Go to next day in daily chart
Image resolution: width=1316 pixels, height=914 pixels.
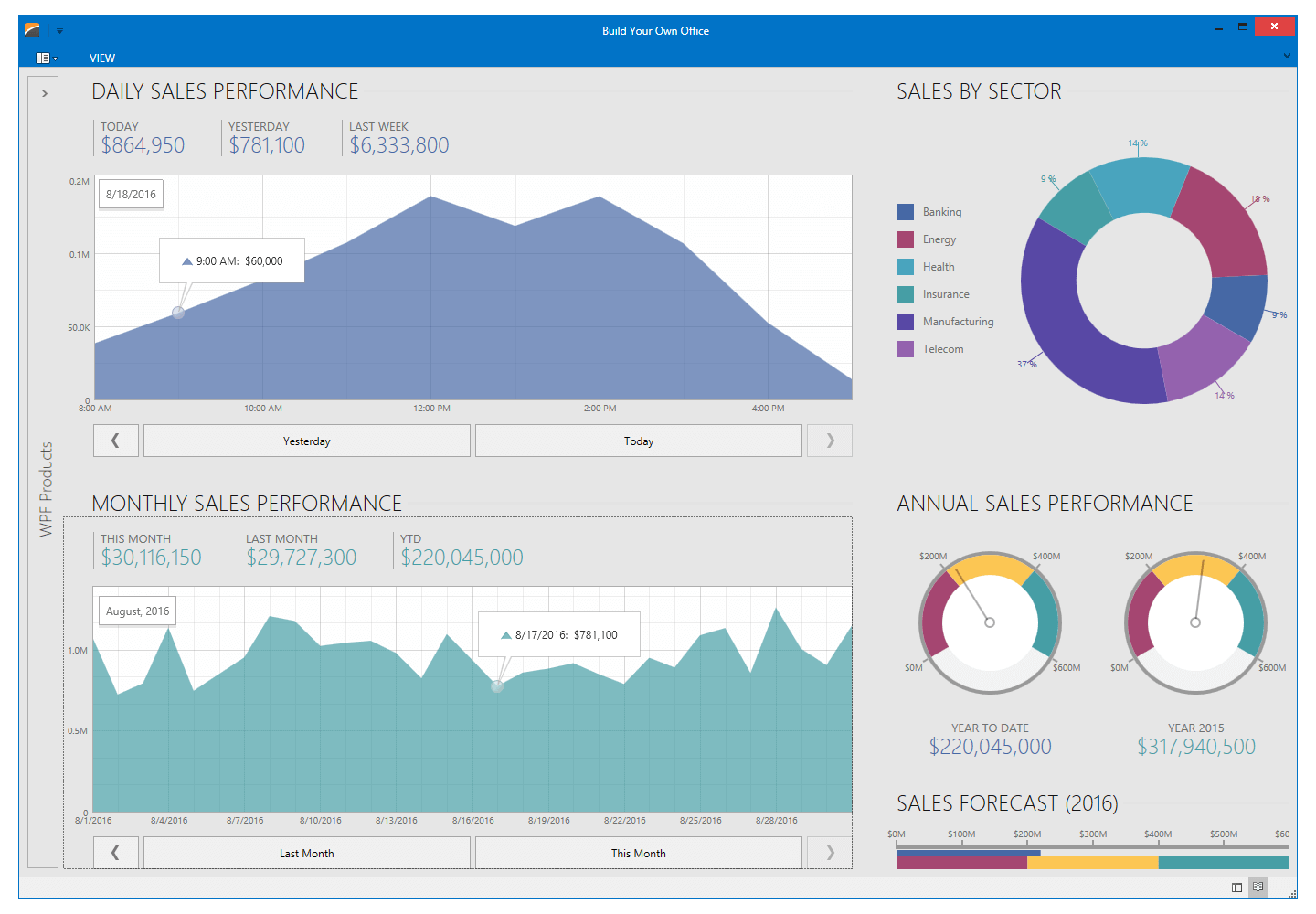pos(830,441)
